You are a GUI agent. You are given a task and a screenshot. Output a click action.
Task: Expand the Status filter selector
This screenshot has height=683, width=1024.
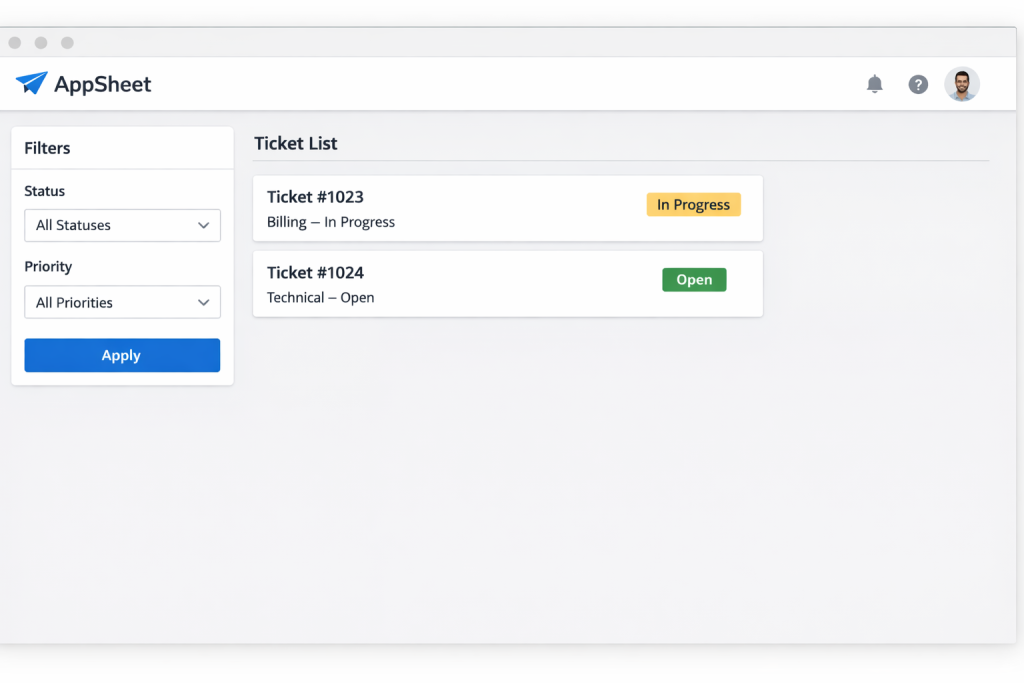(x=122, y=225)
